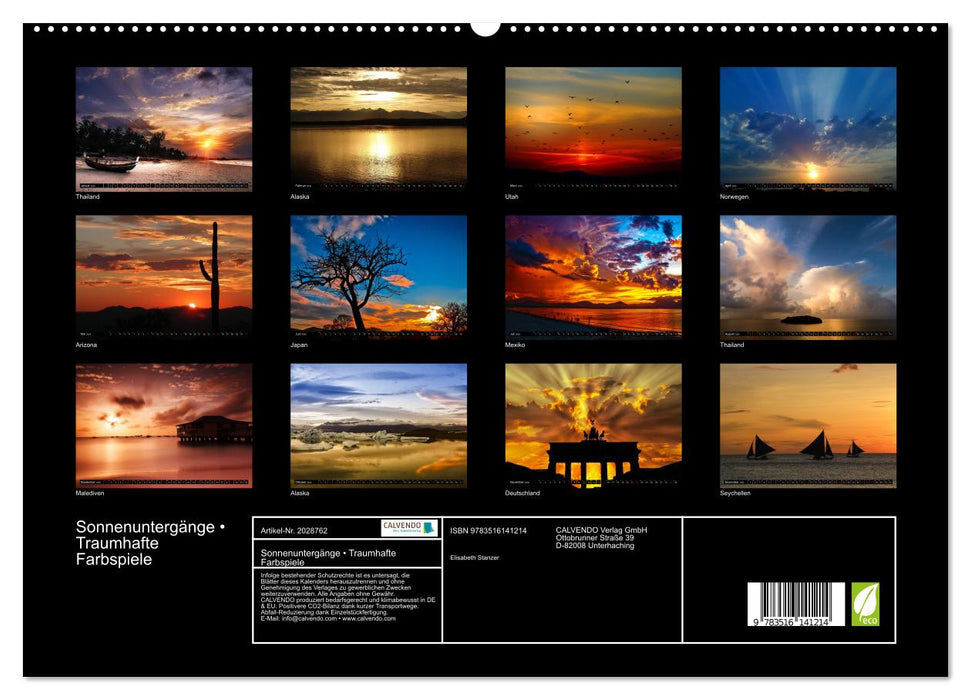Click the barcode number 9783516141214 strip

point(789,623)
